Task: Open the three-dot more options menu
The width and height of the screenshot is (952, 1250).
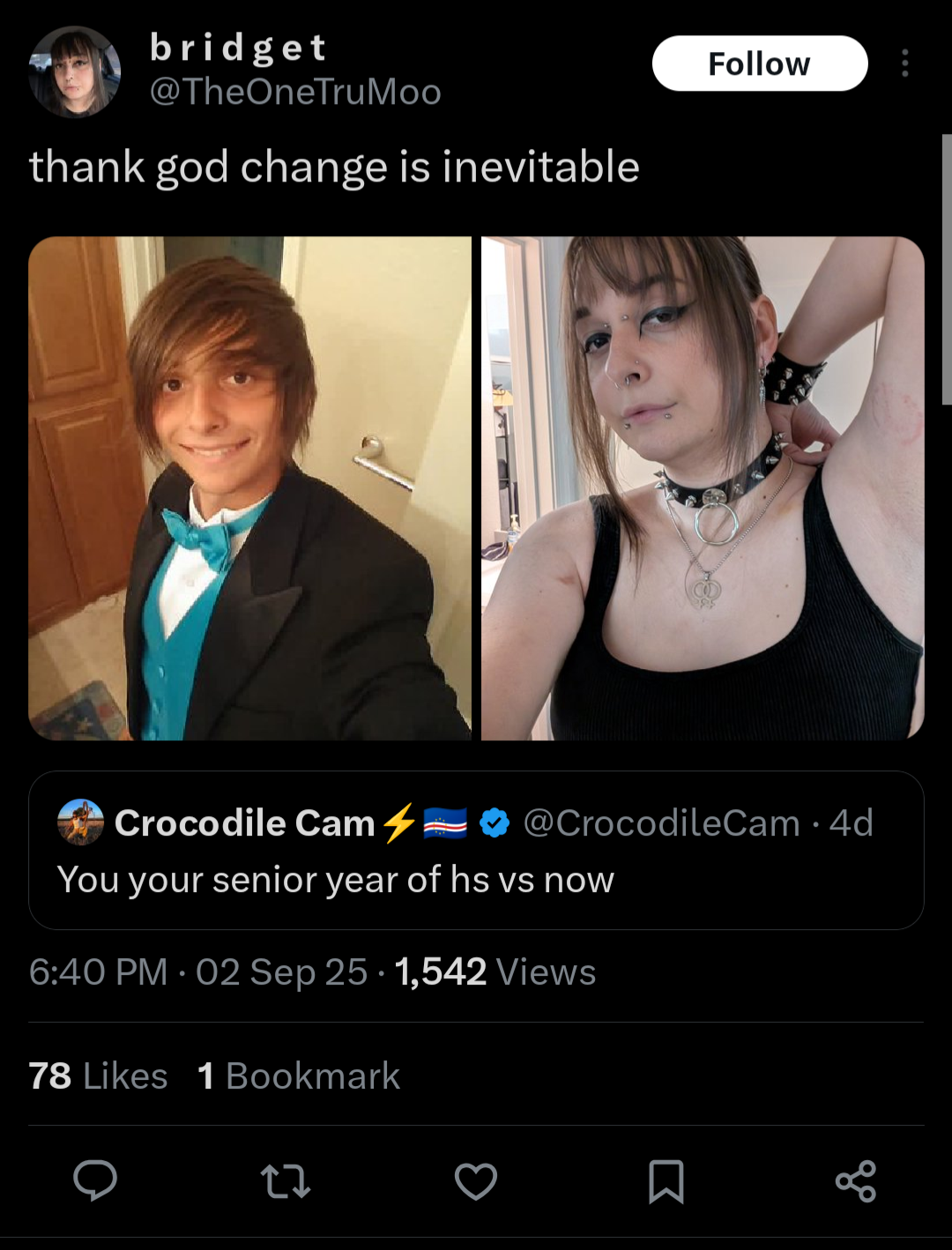Action: click(905, 63)
